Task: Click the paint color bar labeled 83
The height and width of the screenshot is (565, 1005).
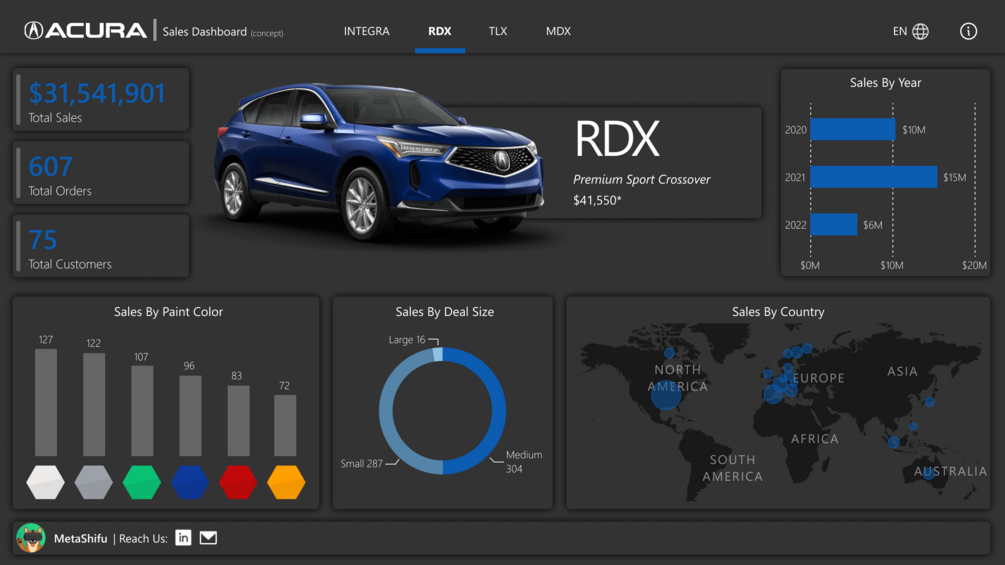Action: (238, 421)
